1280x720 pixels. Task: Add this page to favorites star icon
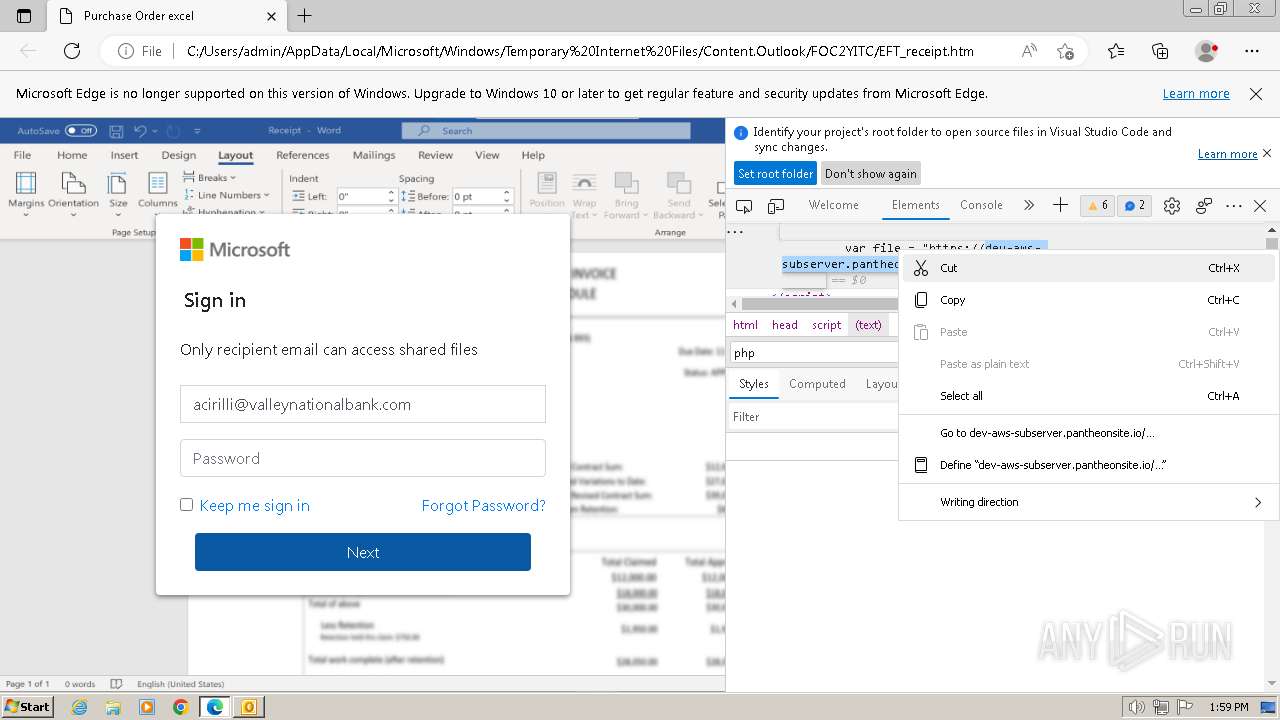point(1065,51)
